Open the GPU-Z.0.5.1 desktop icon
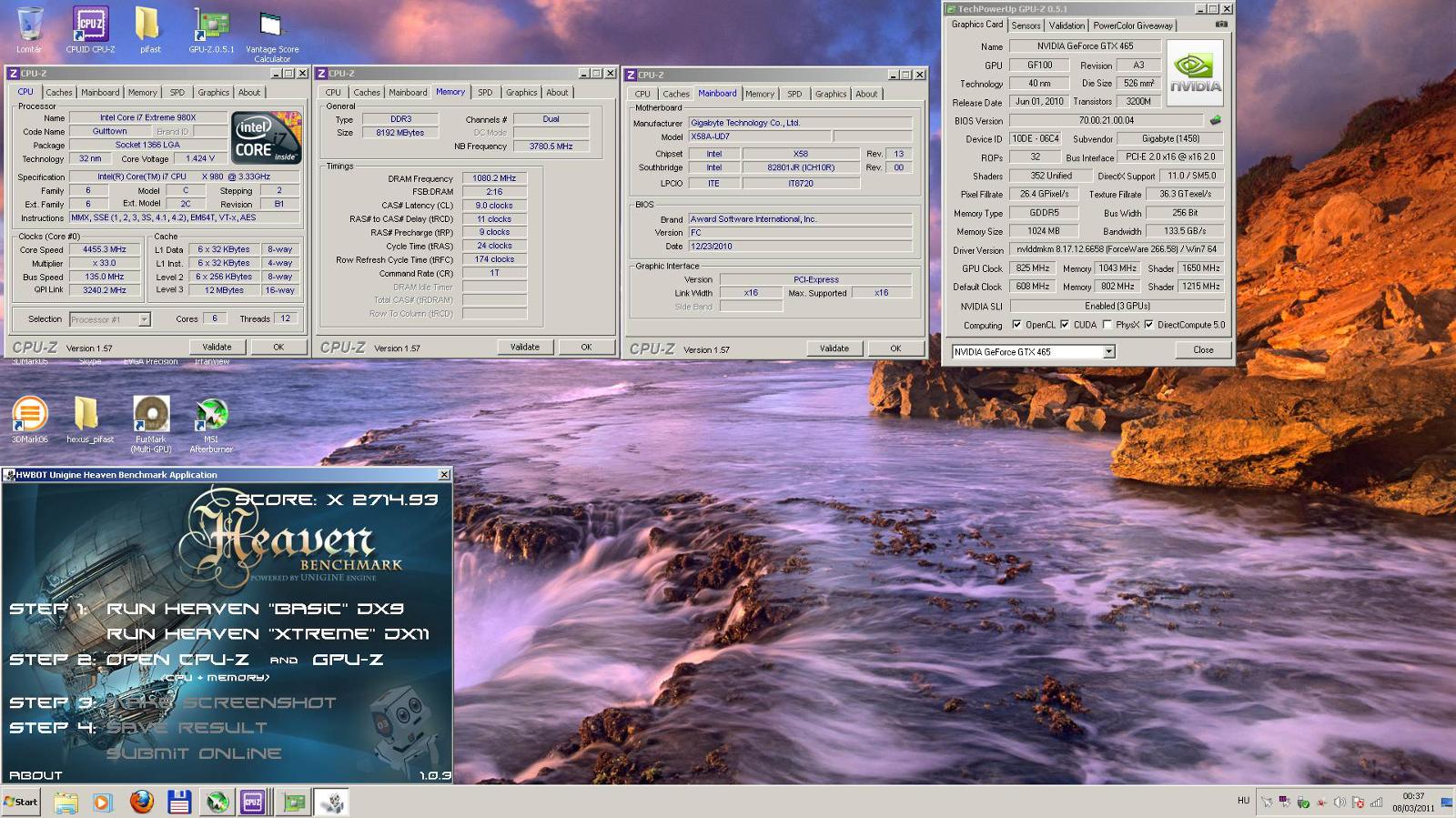1456x818 pixels. (x=211, y=30)
